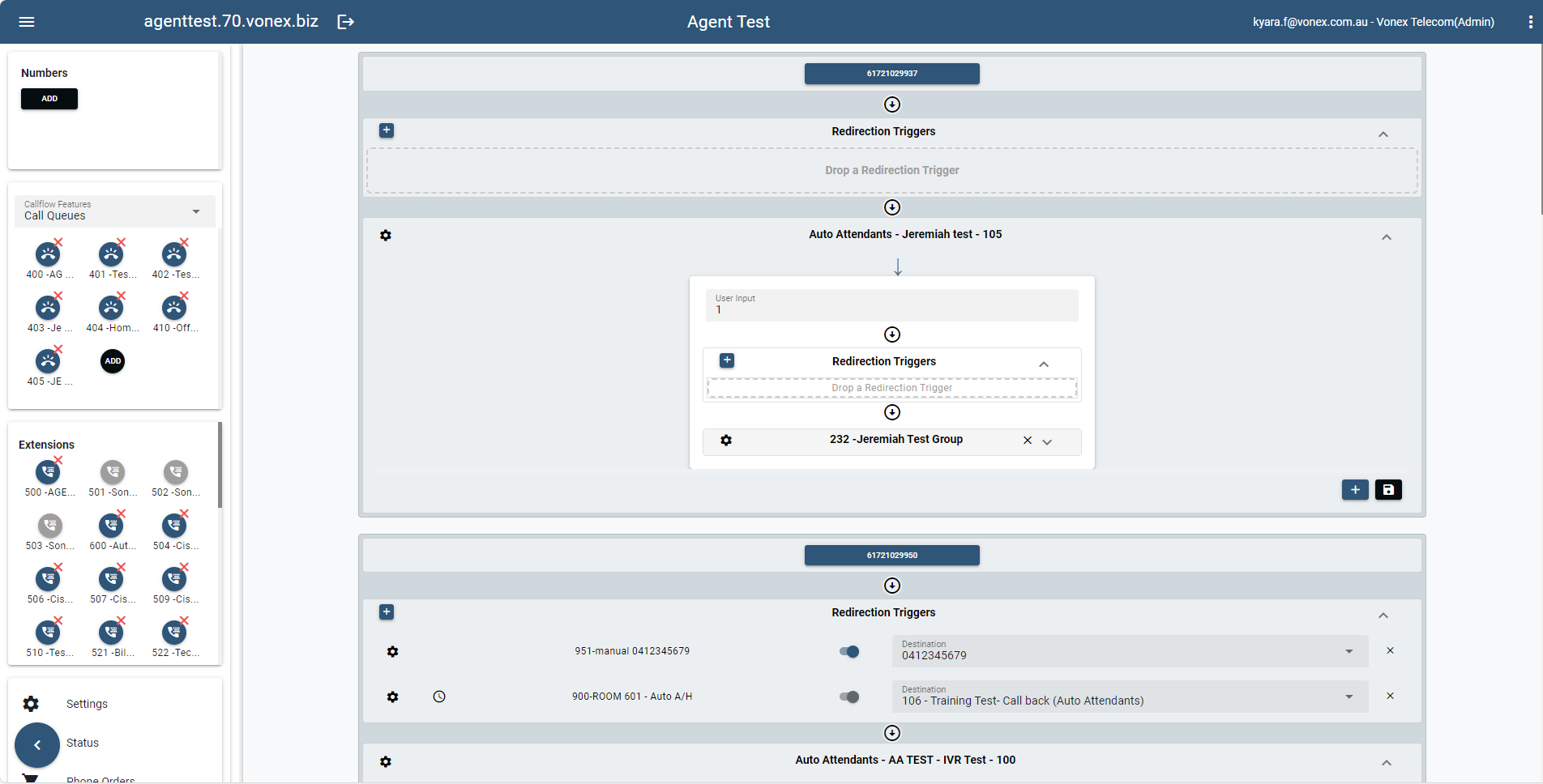Click the 61721029937 number button

891,74
